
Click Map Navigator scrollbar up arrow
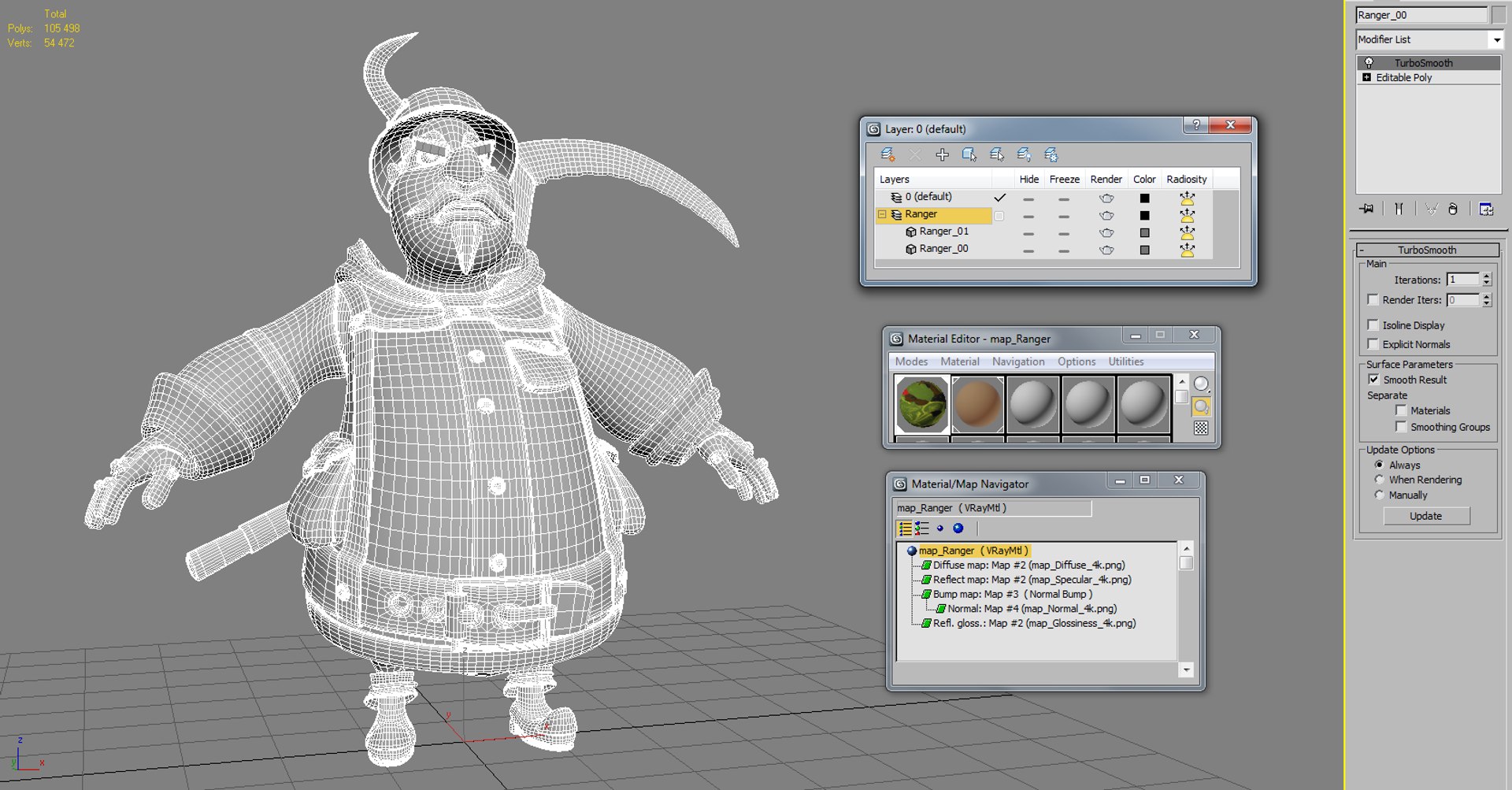pyautogui.click(x=1186, y=547)
